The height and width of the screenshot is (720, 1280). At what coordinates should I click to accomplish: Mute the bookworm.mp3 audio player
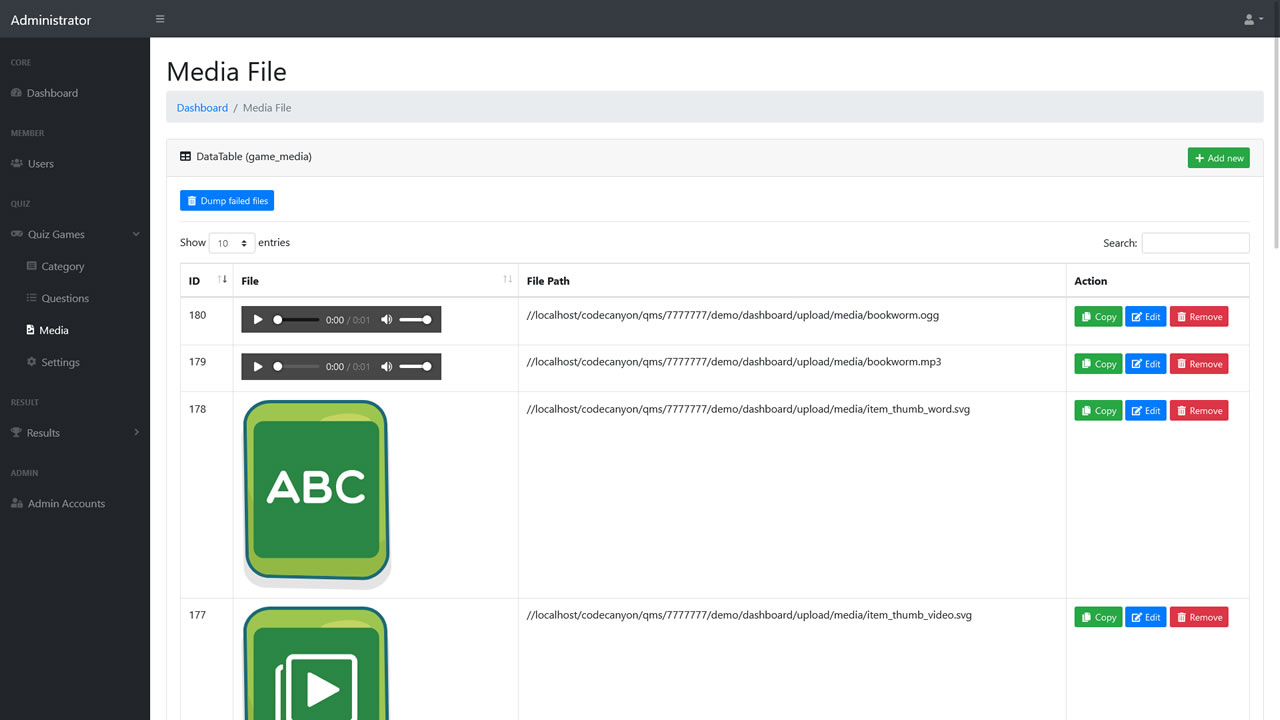(387, 367)
